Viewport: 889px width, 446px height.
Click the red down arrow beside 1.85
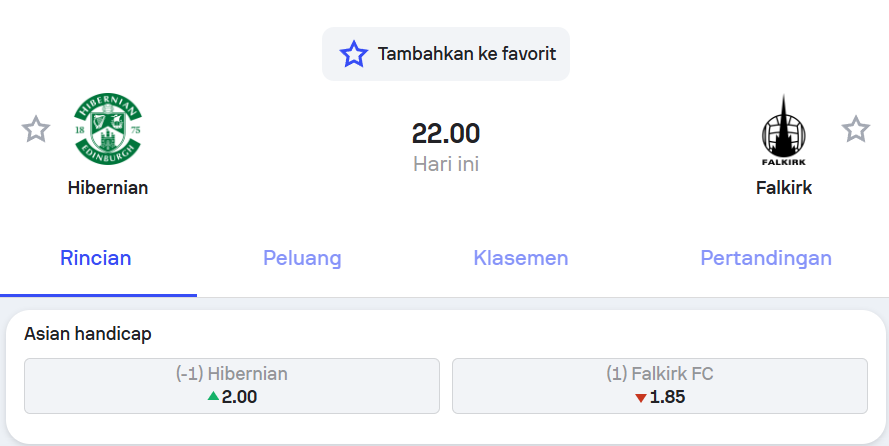pos(641,398)
